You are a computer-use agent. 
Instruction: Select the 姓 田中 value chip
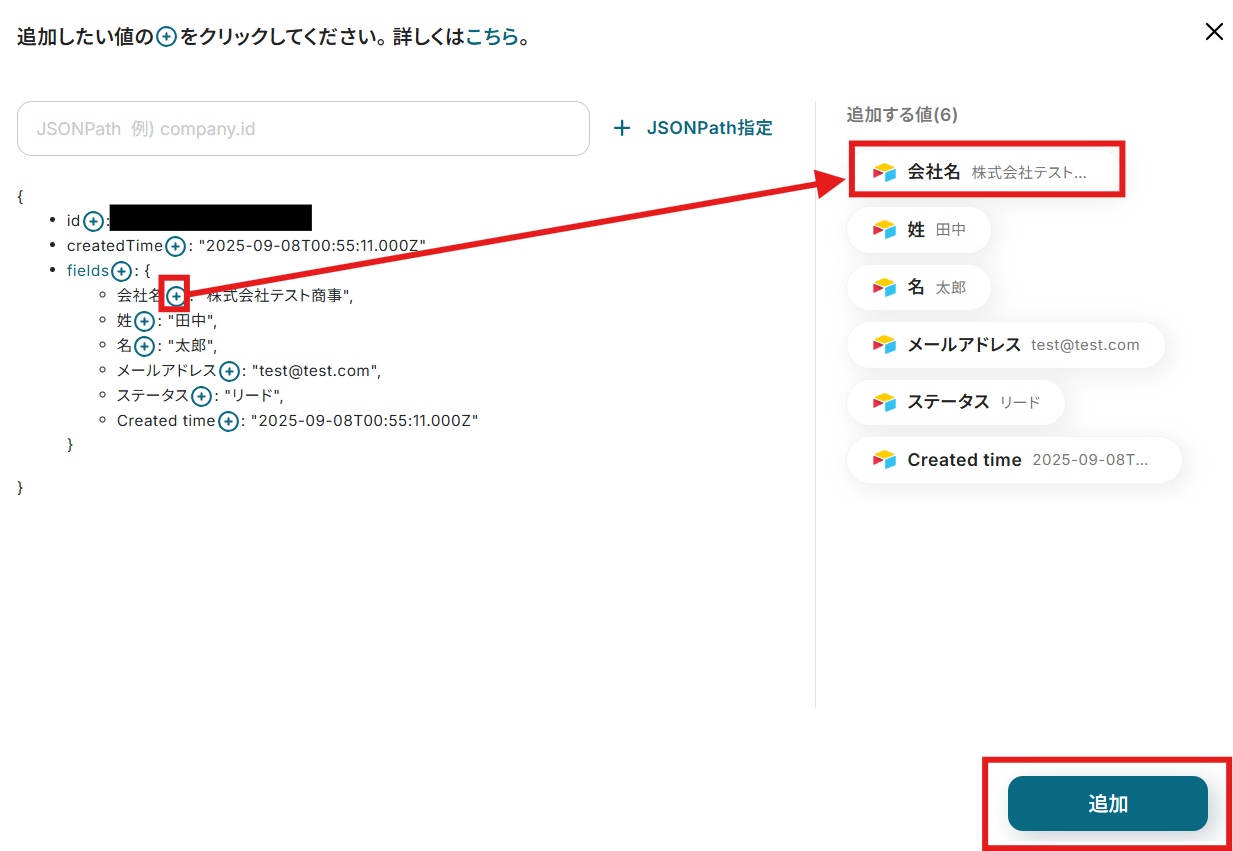click(919, 230)
